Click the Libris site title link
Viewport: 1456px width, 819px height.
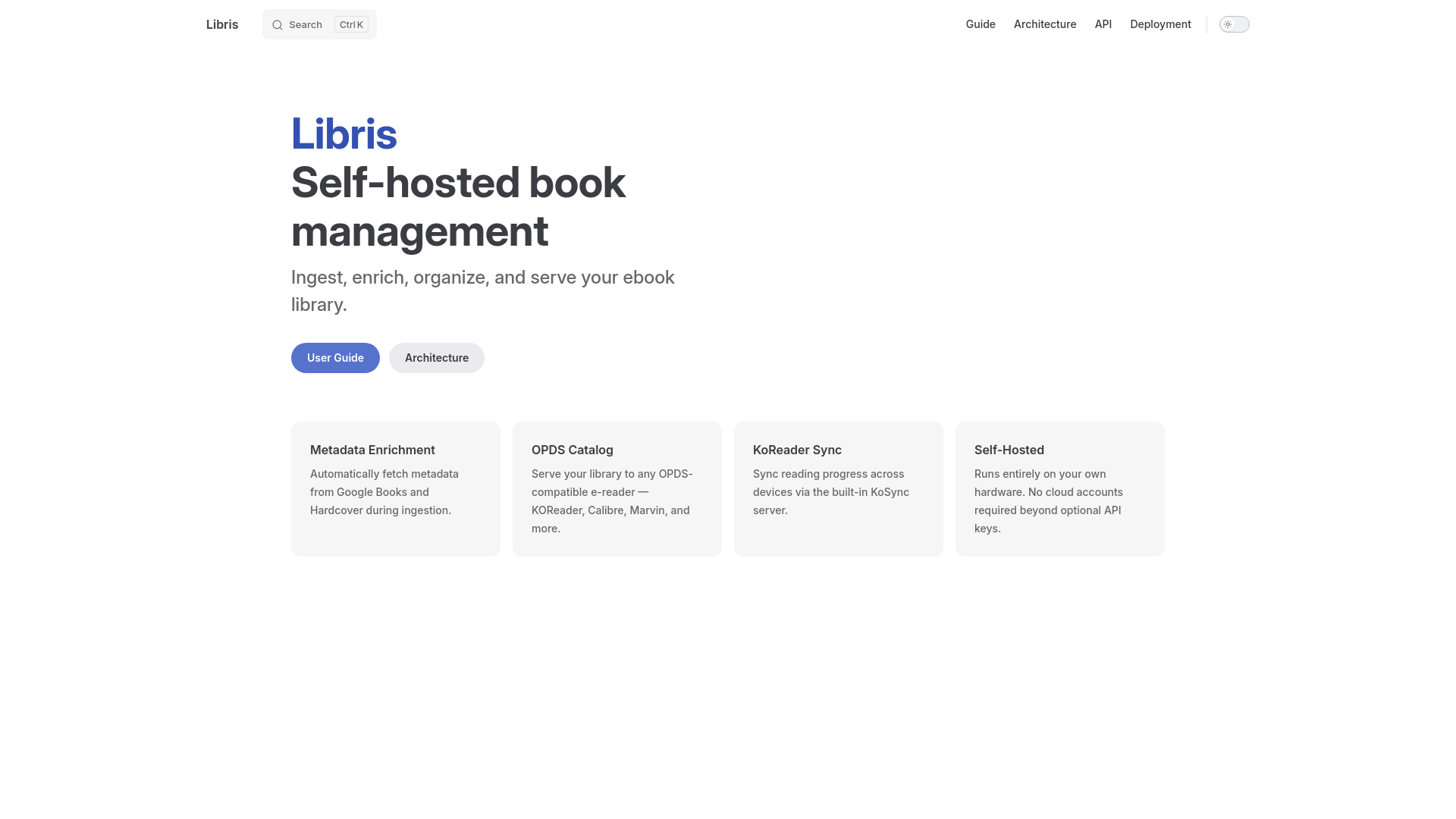(222, 24)
